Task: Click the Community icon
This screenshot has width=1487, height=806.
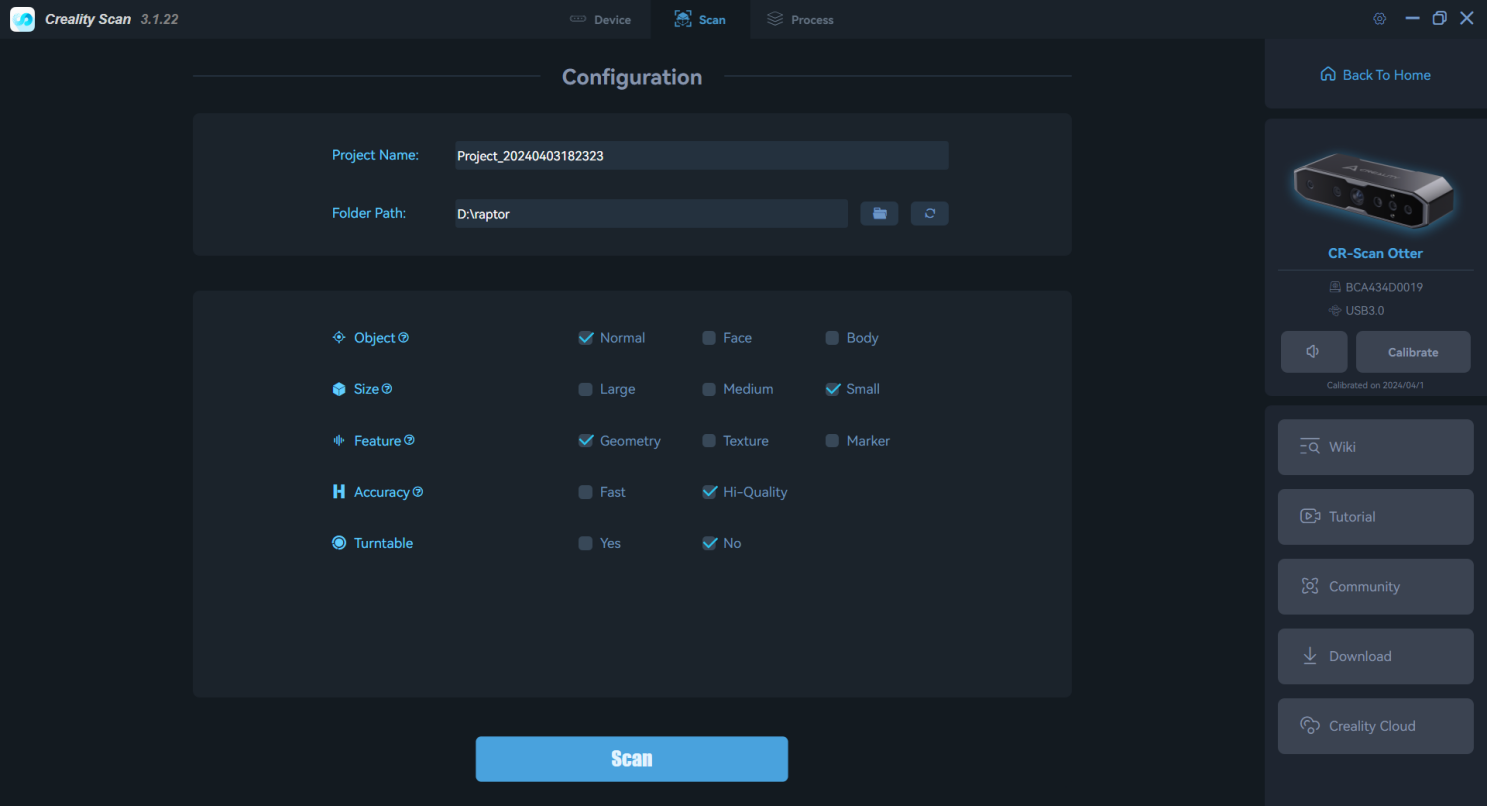Action: pyautogui.click(x=1310, y=587)
